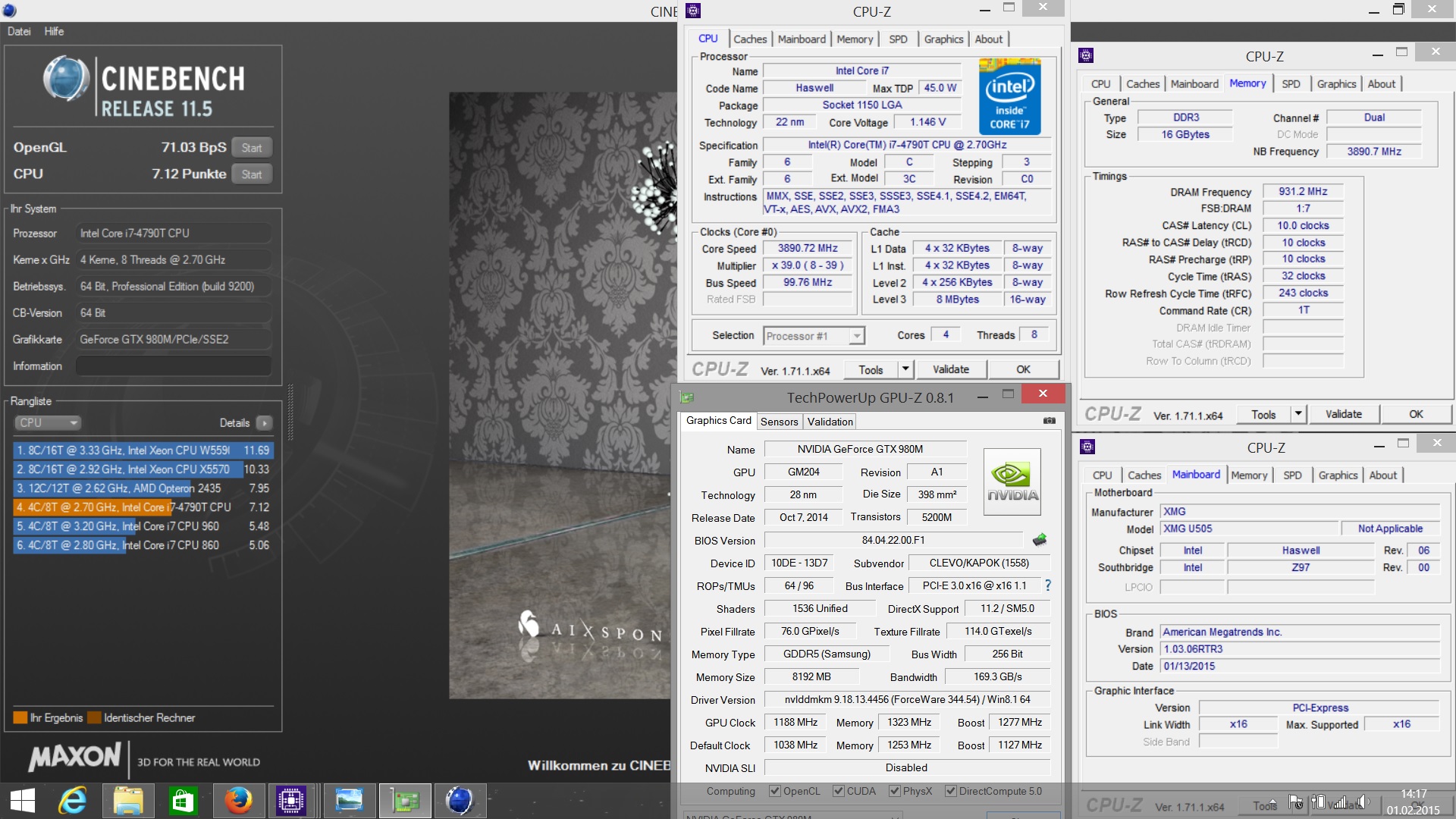Click the Bus Interface question mark in GPU-Z
The image size is (1456, 819).
click(x=1048, y=585)
